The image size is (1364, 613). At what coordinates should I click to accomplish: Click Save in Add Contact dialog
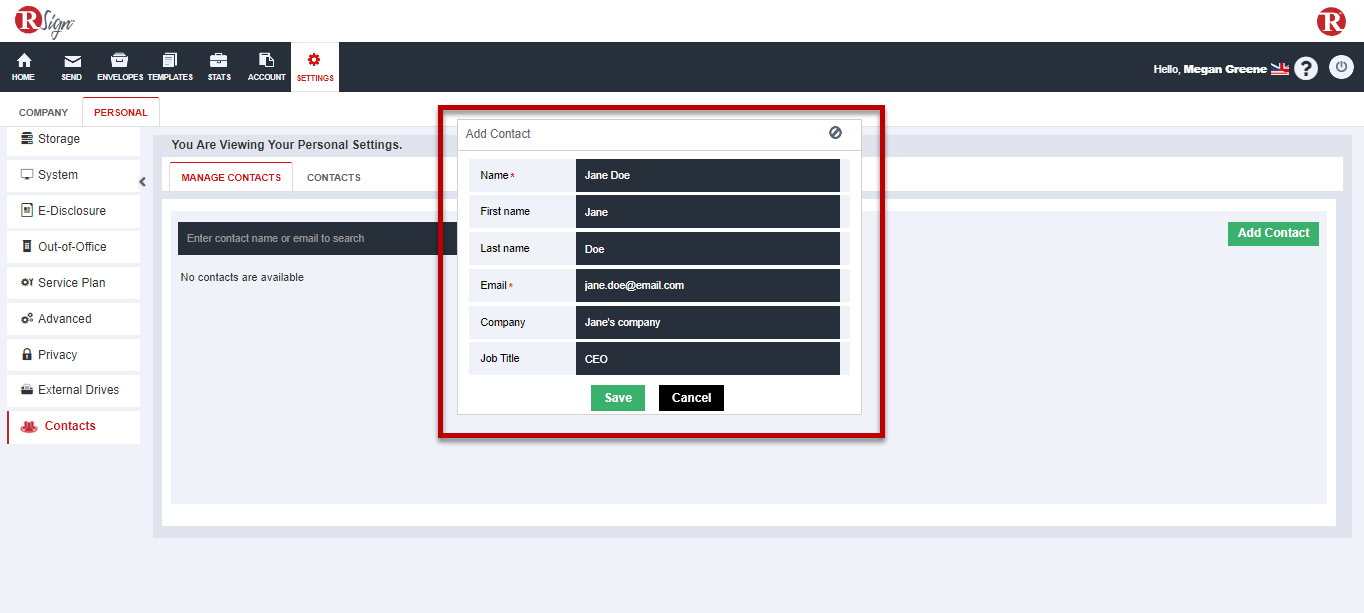pyautogui.click(x=618, y=398)
